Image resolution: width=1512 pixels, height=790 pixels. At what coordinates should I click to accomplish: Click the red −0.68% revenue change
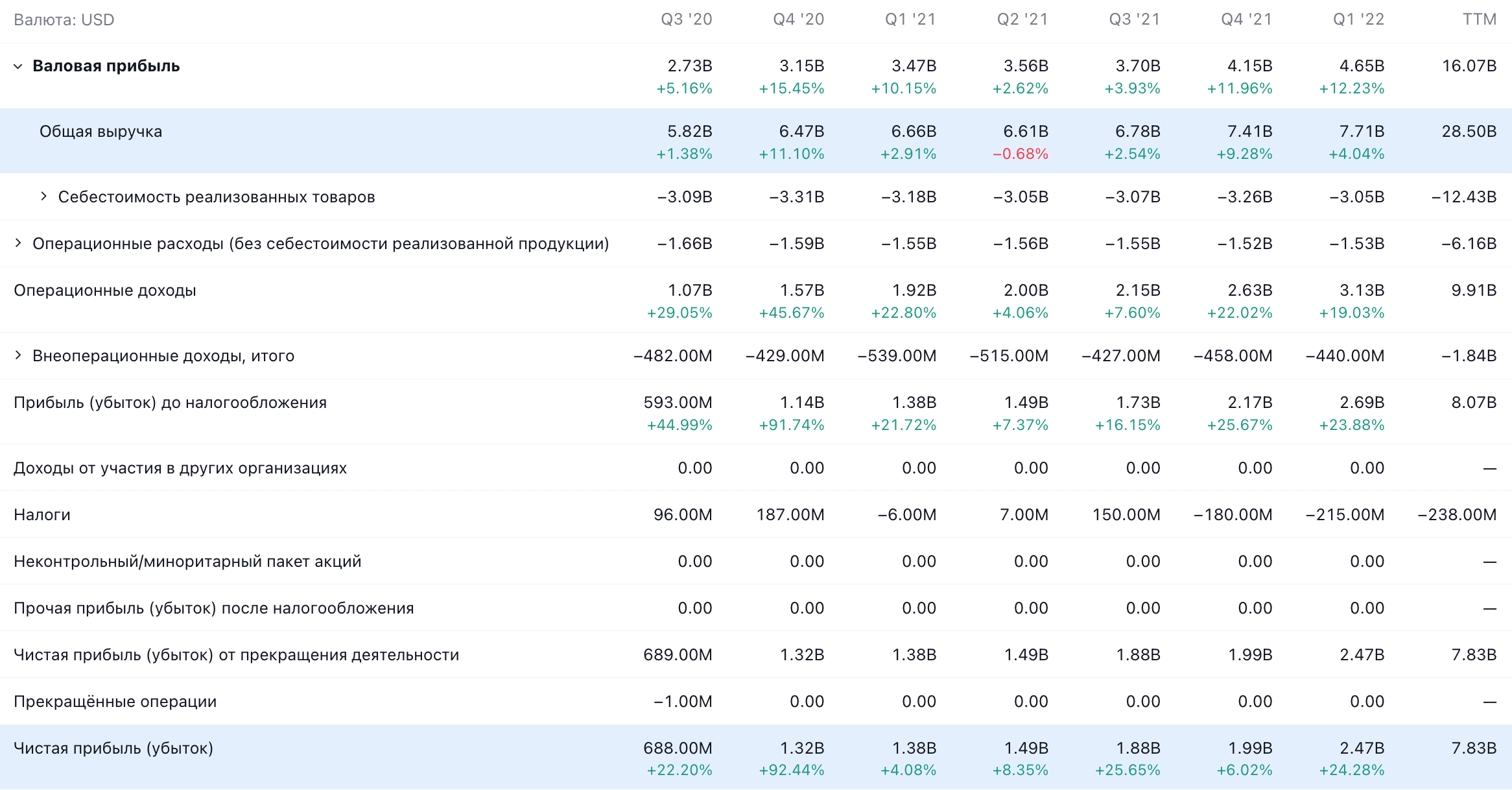click(1021, 154)
